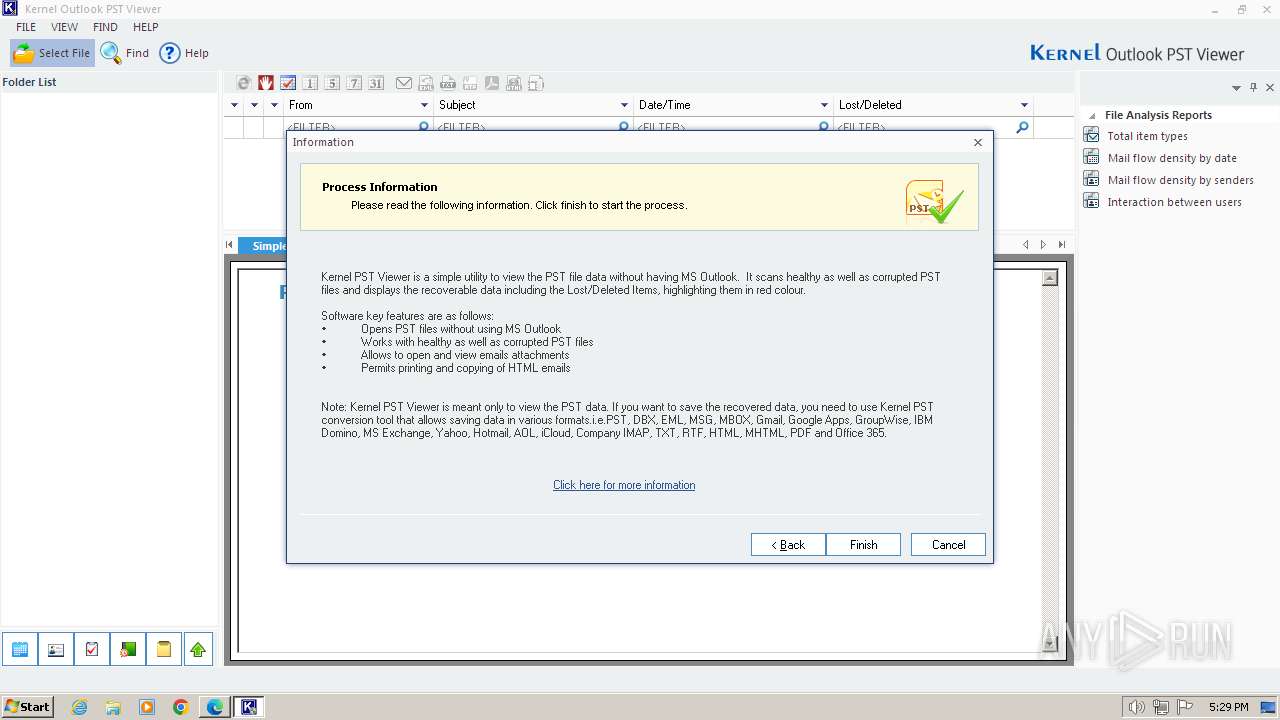
Task: Launch Google Chrome from taskbar
Action: click(x=180, y=707)
